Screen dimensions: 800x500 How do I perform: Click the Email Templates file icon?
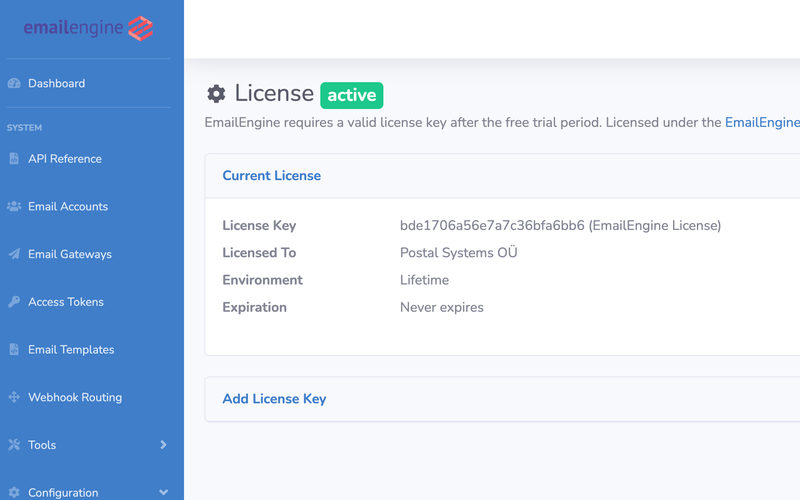[x=14, y=350]
